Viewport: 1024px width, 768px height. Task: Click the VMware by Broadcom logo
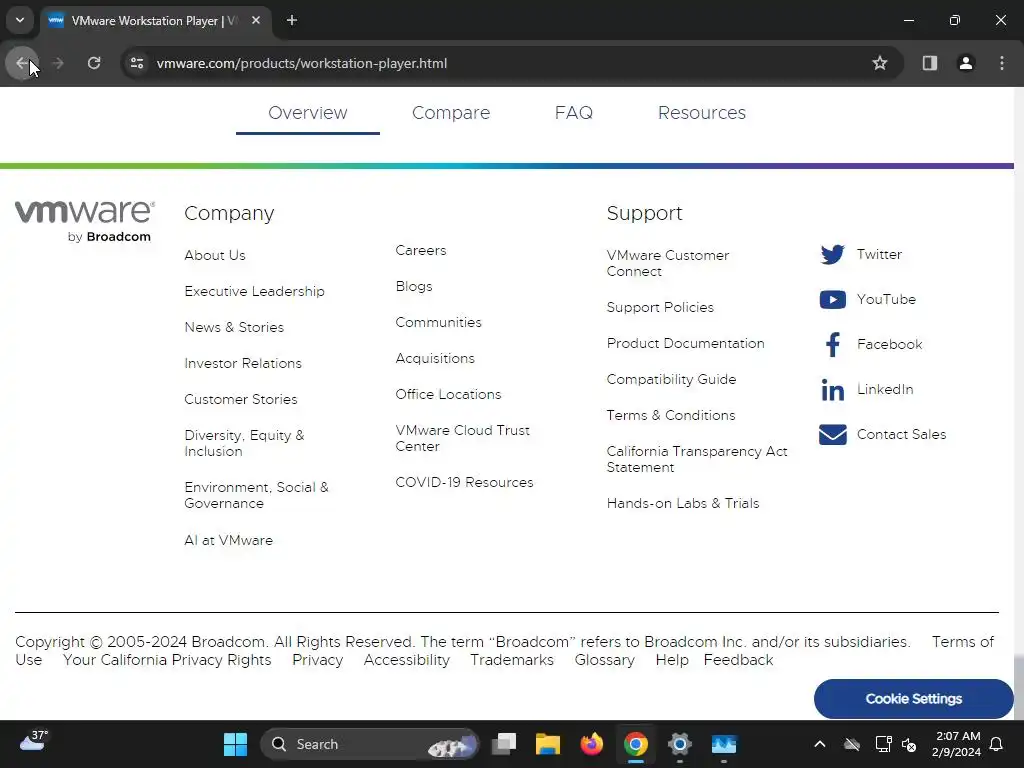(85, 221)
